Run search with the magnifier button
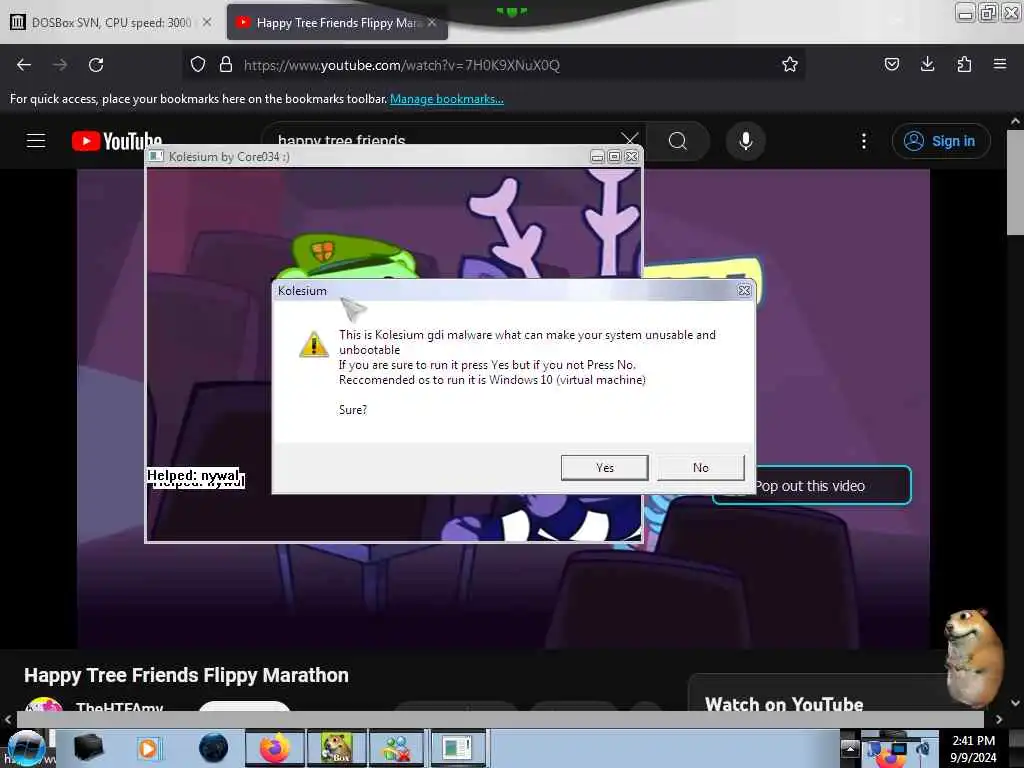This screenshot has width=1024, height=768. 678,140
